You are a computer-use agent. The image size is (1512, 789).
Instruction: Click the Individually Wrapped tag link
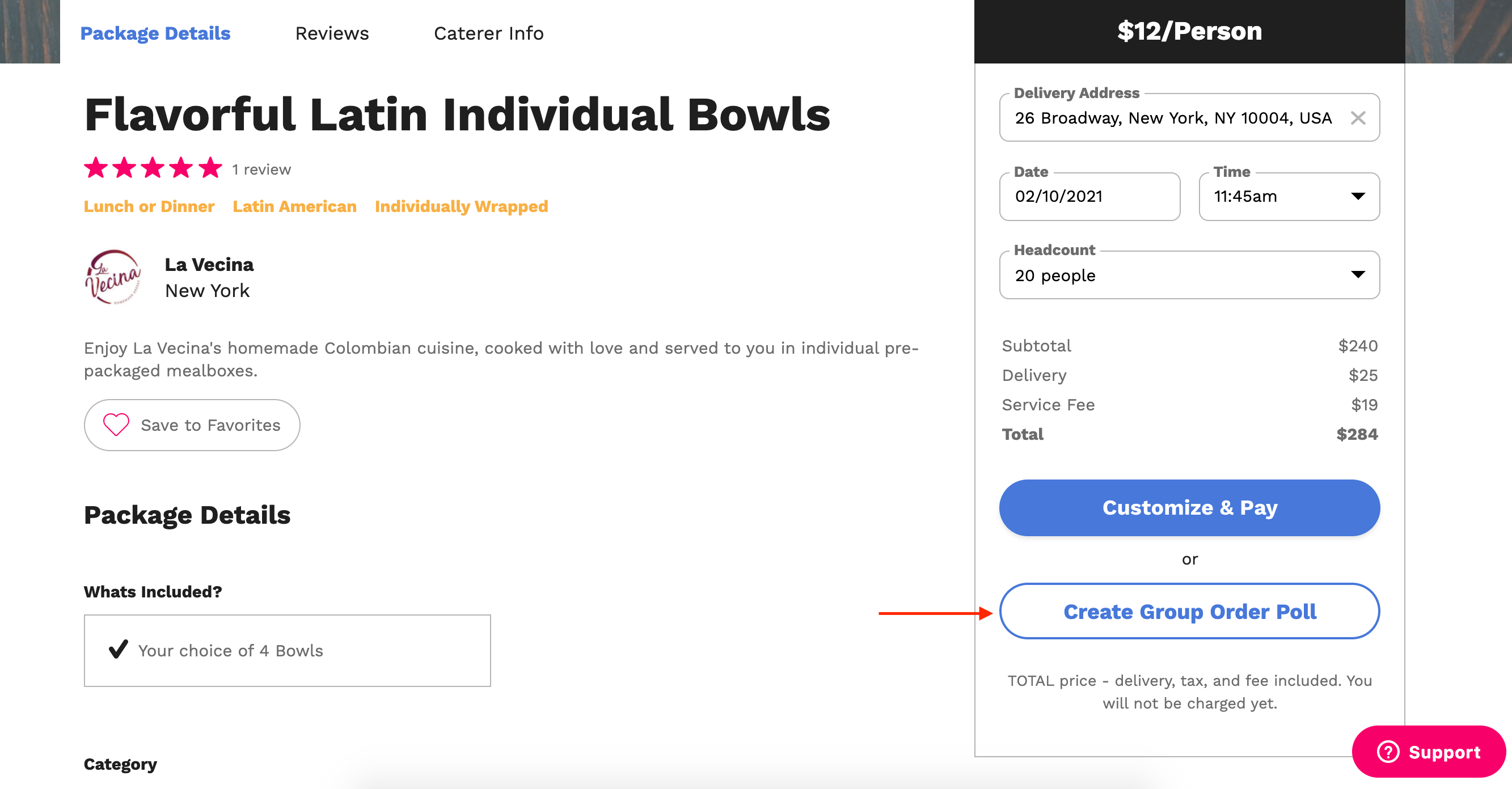[461, 206]
